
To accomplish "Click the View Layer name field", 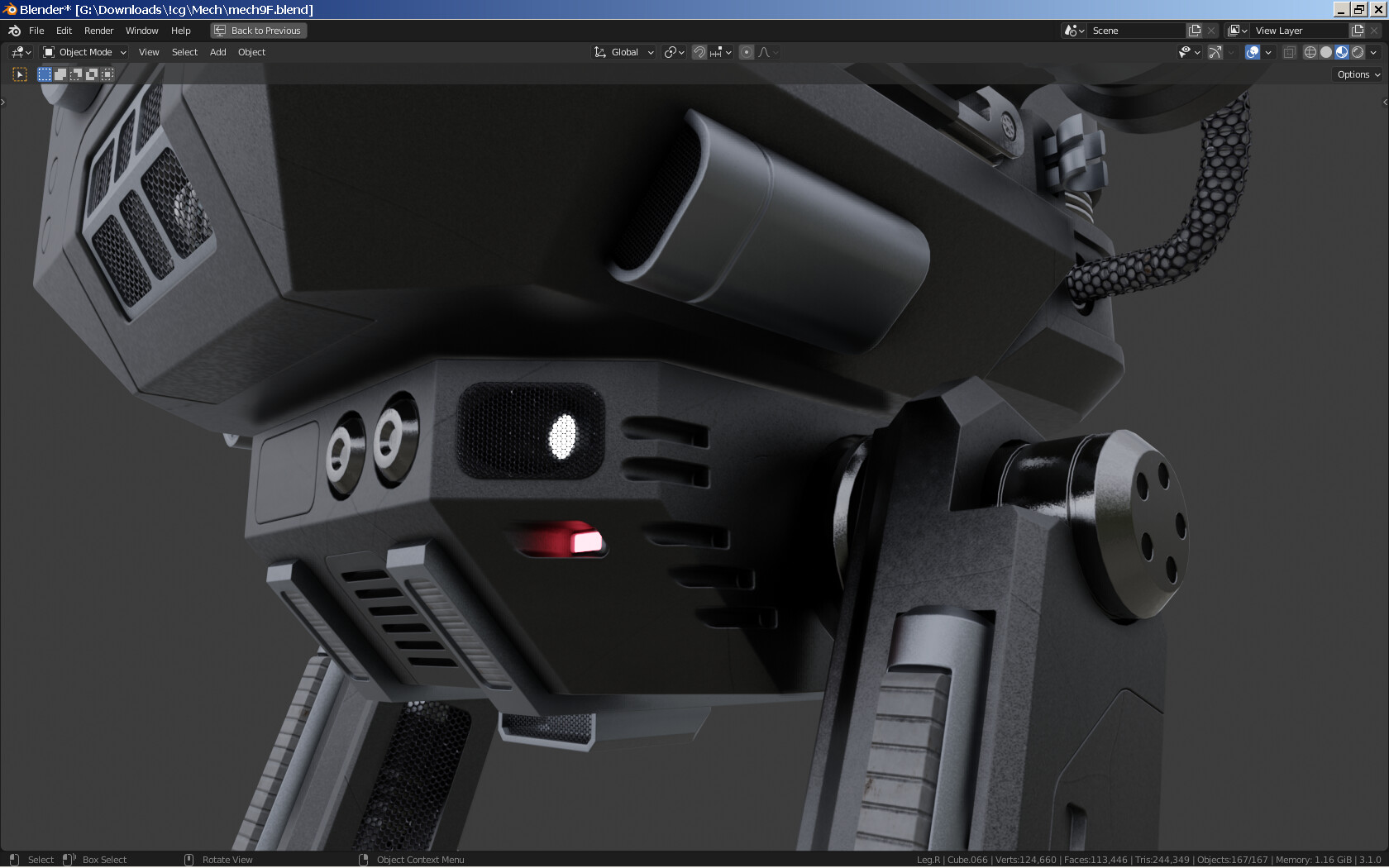I will (x=1294, y=30).
